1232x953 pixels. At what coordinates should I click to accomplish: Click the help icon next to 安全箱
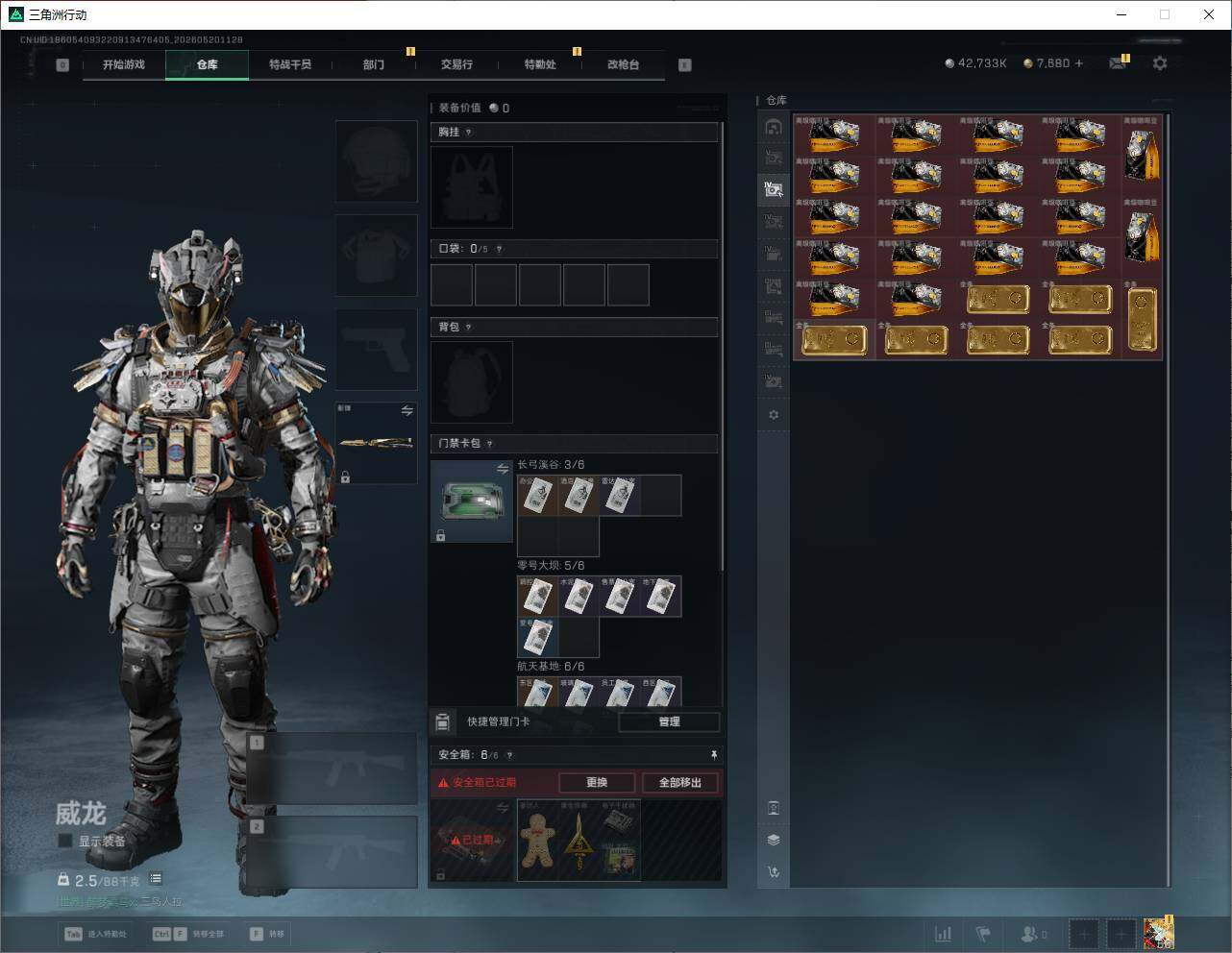point(509,756)
